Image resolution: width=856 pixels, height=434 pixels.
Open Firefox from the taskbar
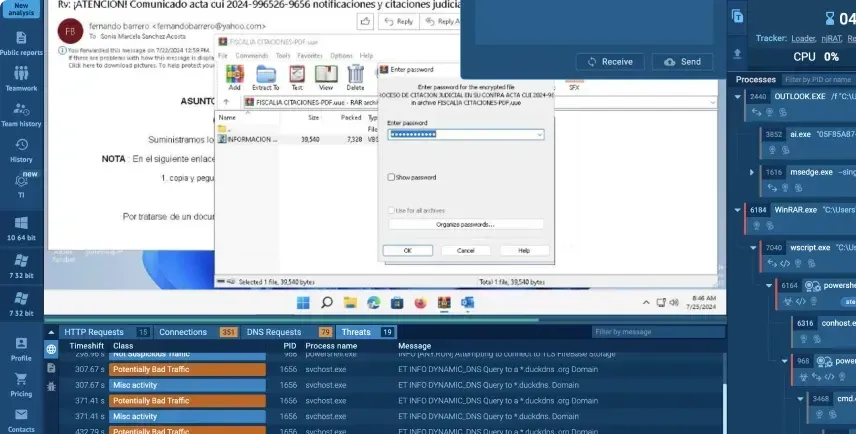point(420,302)
